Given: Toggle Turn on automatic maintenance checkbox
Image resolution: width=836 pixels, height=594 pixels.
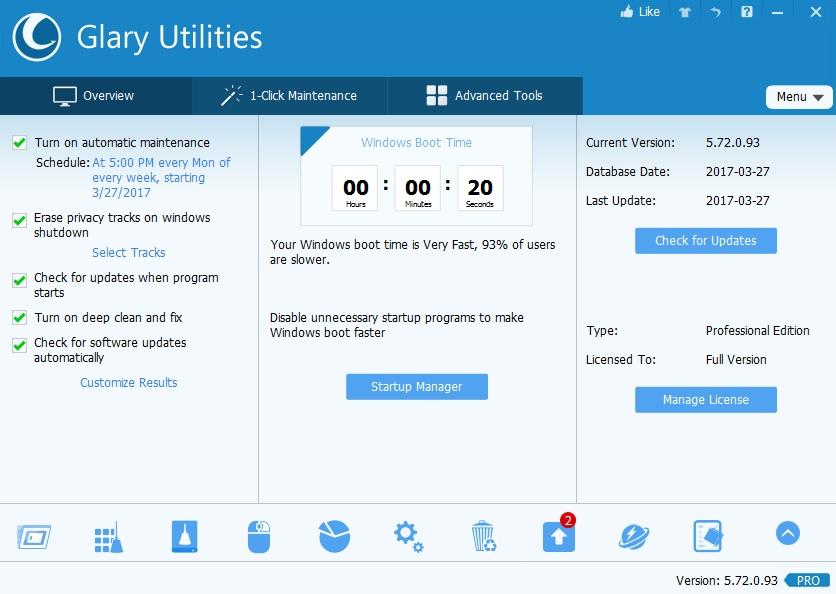Looking at the screenshot, I should (20, 142).
